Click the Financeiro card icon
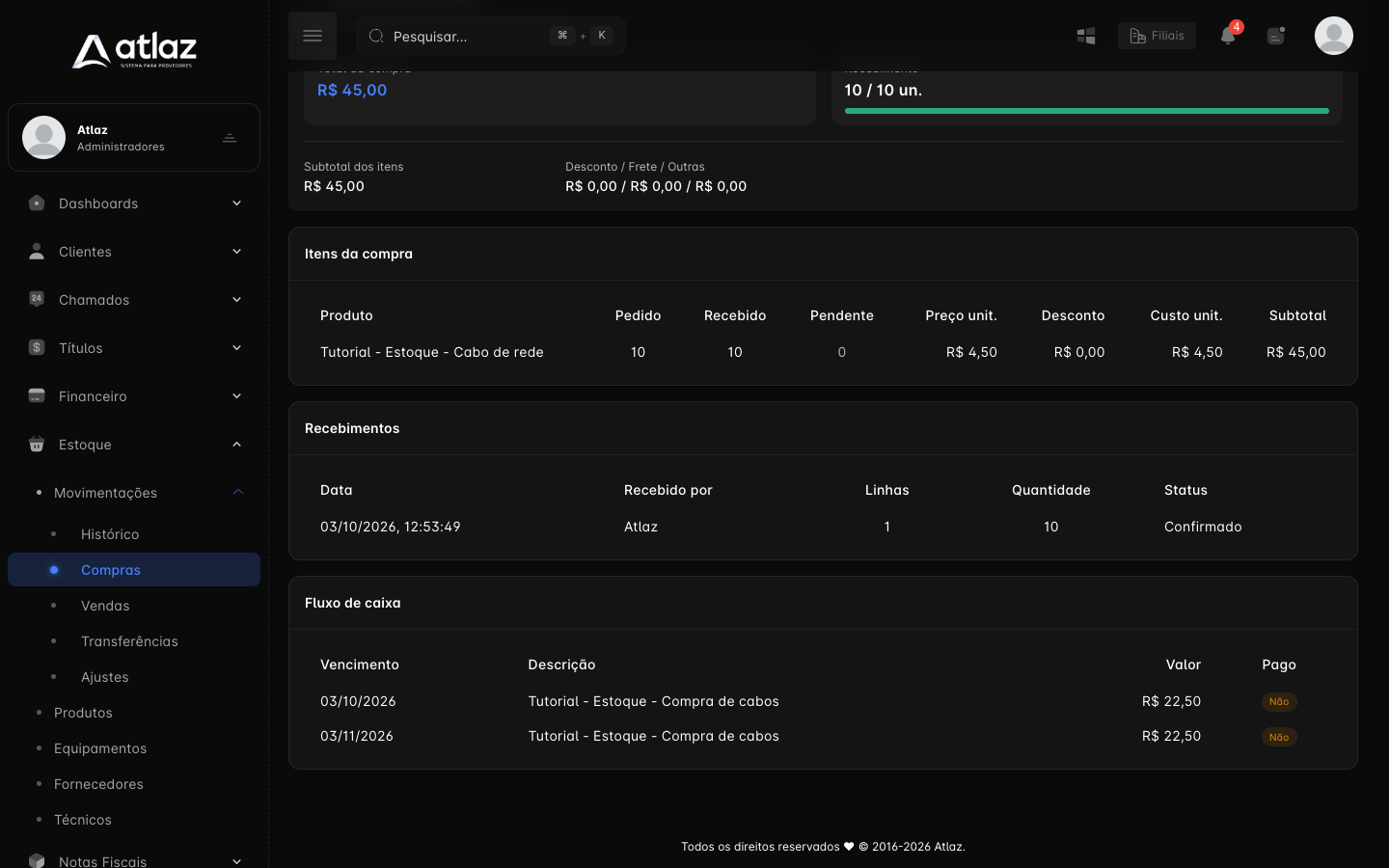Image resolution: width=1389 pixels, height=868 pixels. [x=37, y=395]
